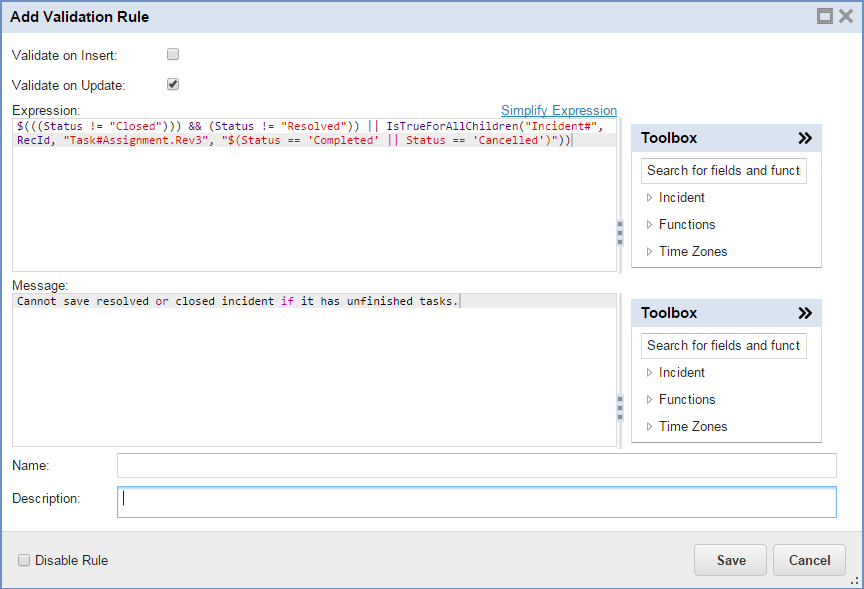
Task: Click the Message Toolbox header title
Action: pos(669,313)
